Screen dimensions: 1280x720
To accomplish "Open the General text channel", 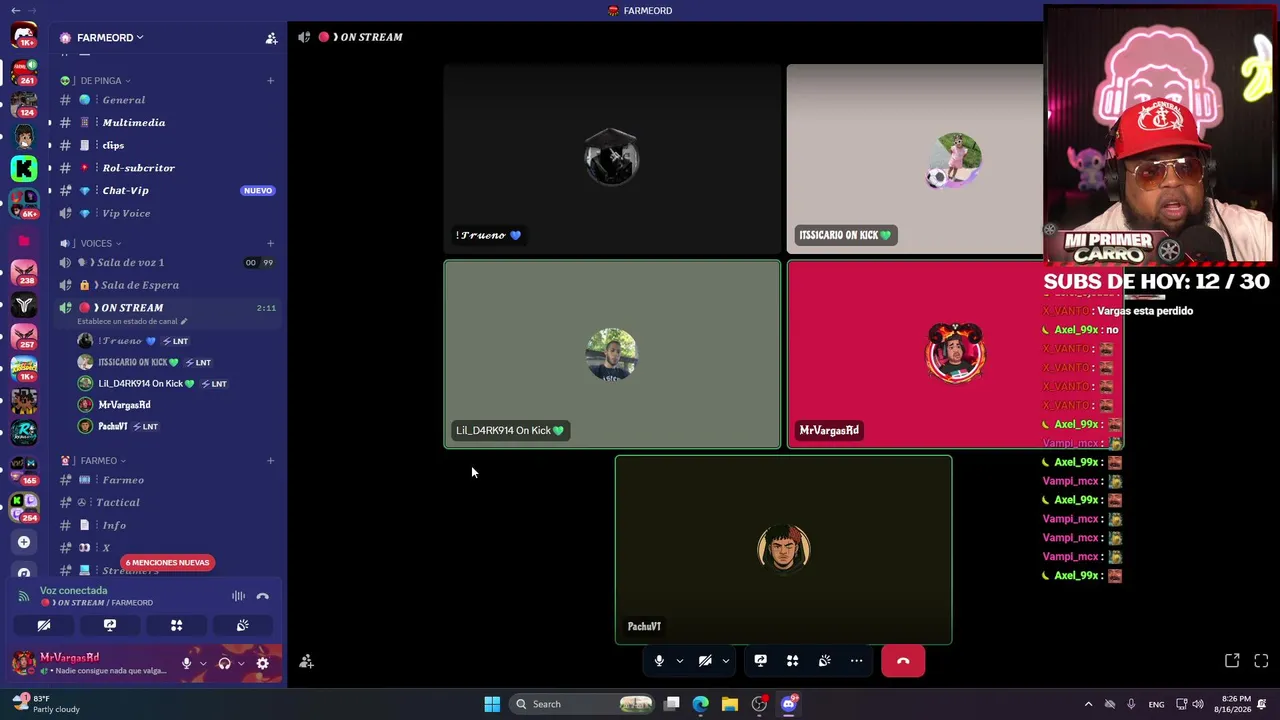I will click(168, 100).
